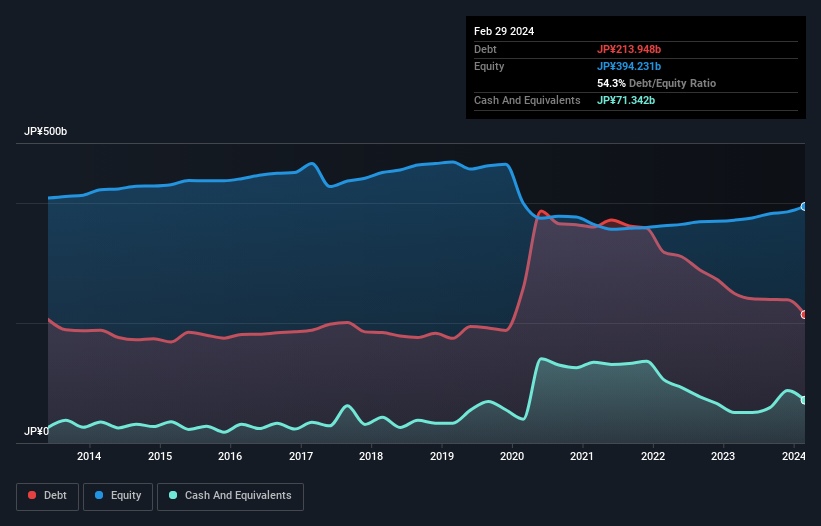Click the JP¥500b y-axis label

click(x=46, y=132)
